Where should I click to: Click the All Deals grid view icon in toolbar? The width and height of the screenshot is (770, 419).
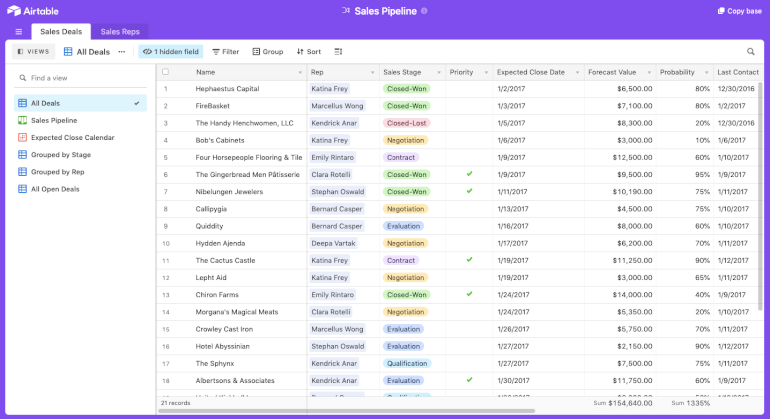point(68,52)
